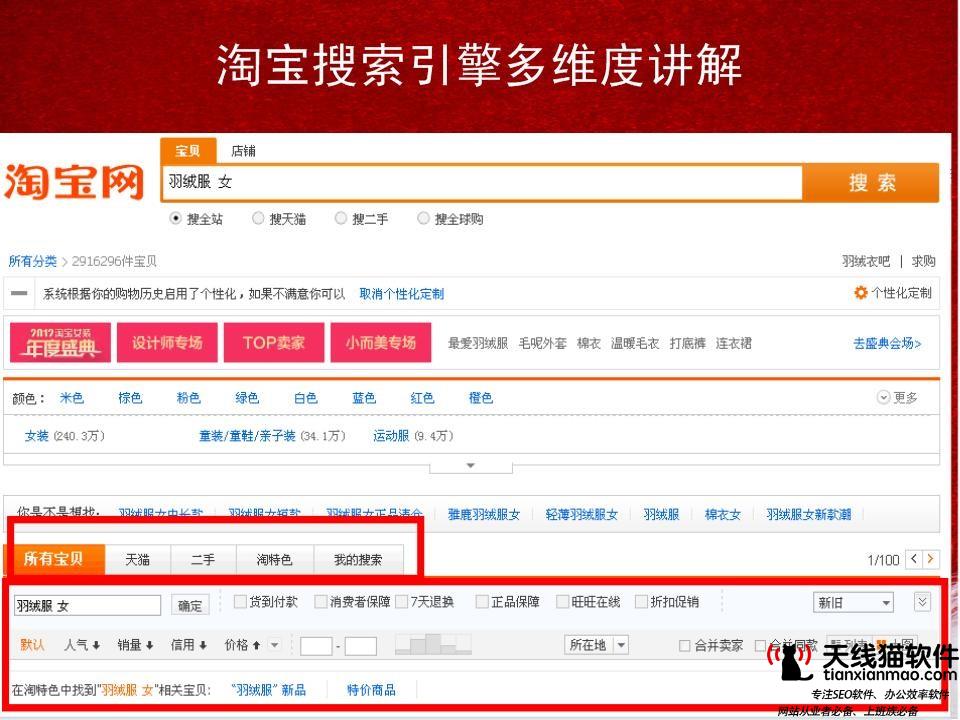Click the maximum price input box
The height and width of the screenshot is (720, 960).
[361, 646]
